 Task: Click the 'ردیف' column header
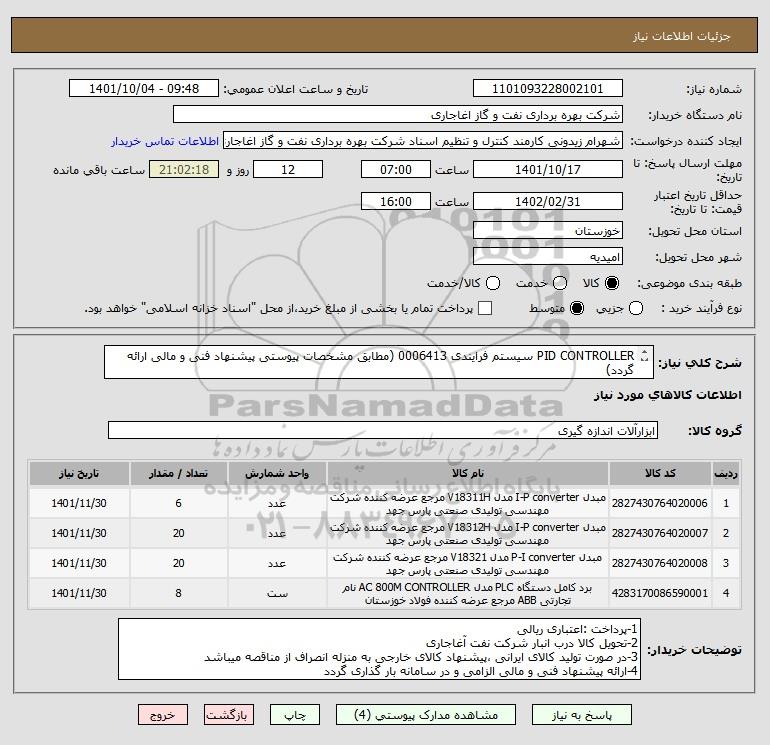(726, 473)
